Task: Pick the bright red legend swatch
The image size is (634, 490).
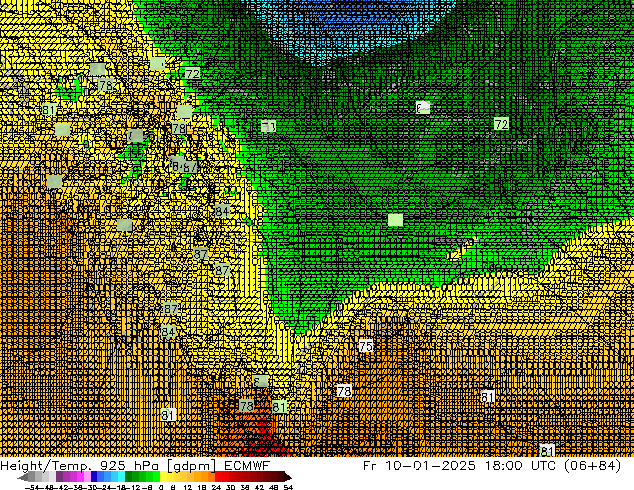Action: coord(219,477)
